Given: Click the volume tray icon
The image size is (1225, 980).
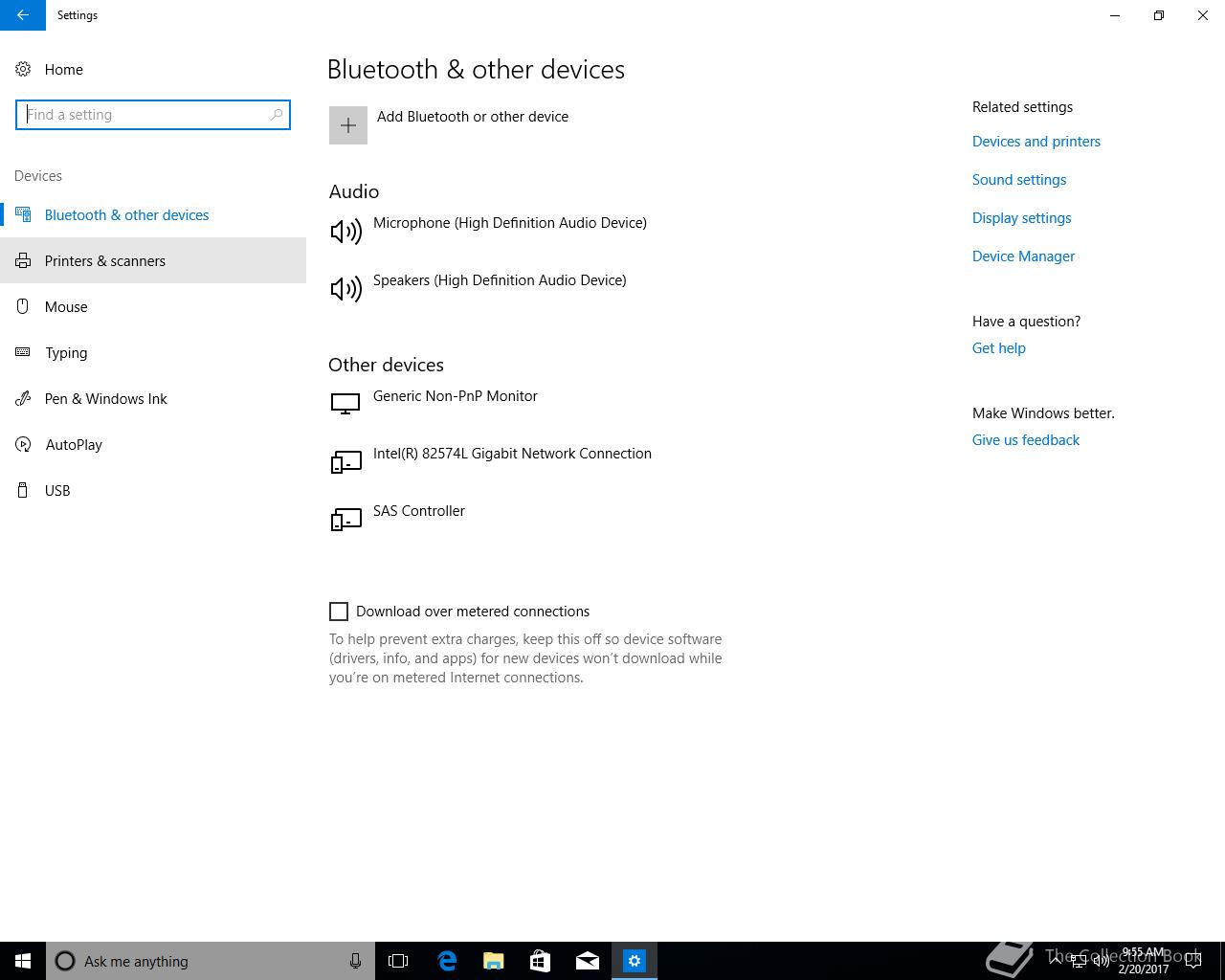Looking at the screenshot, I should [1102, 961].
